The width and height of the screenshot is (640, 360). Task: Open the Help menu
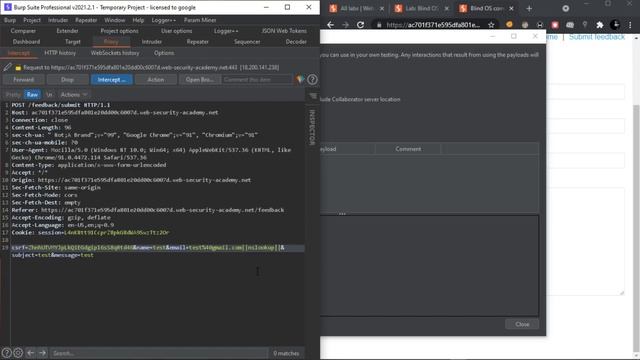point(138,20)
